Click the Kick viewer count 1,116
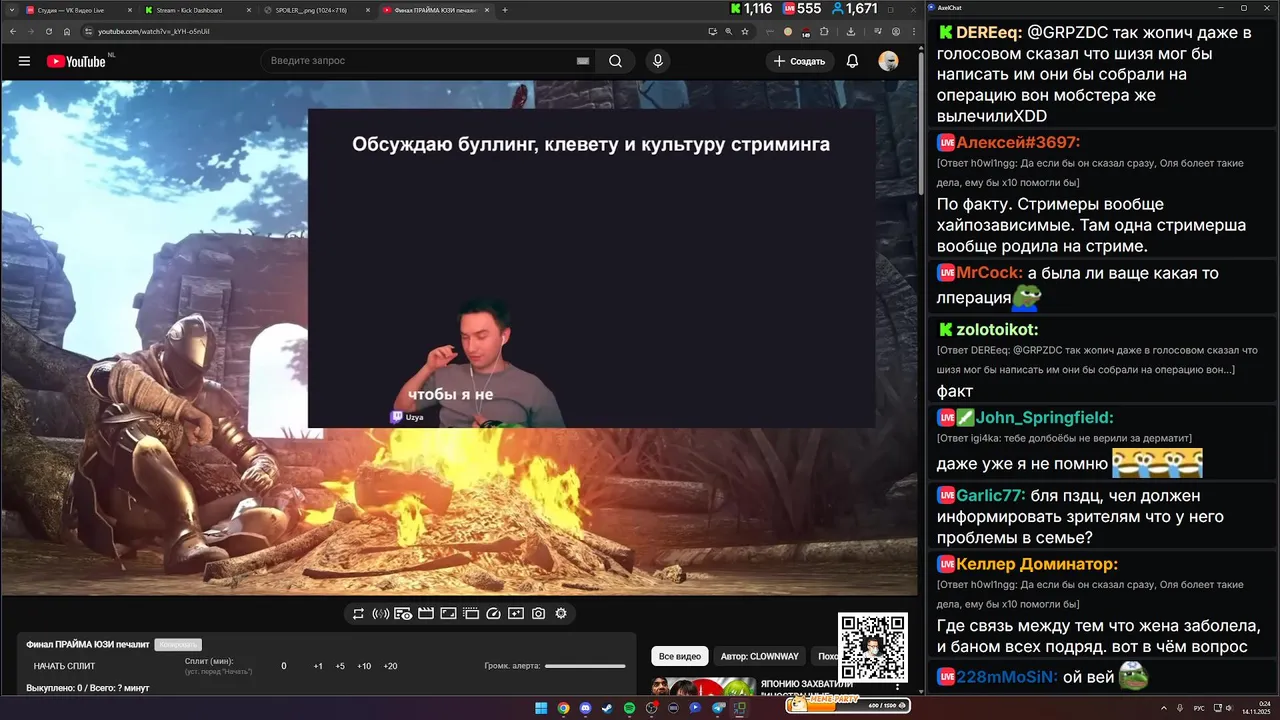The image size is (1280, 720). 751,9
